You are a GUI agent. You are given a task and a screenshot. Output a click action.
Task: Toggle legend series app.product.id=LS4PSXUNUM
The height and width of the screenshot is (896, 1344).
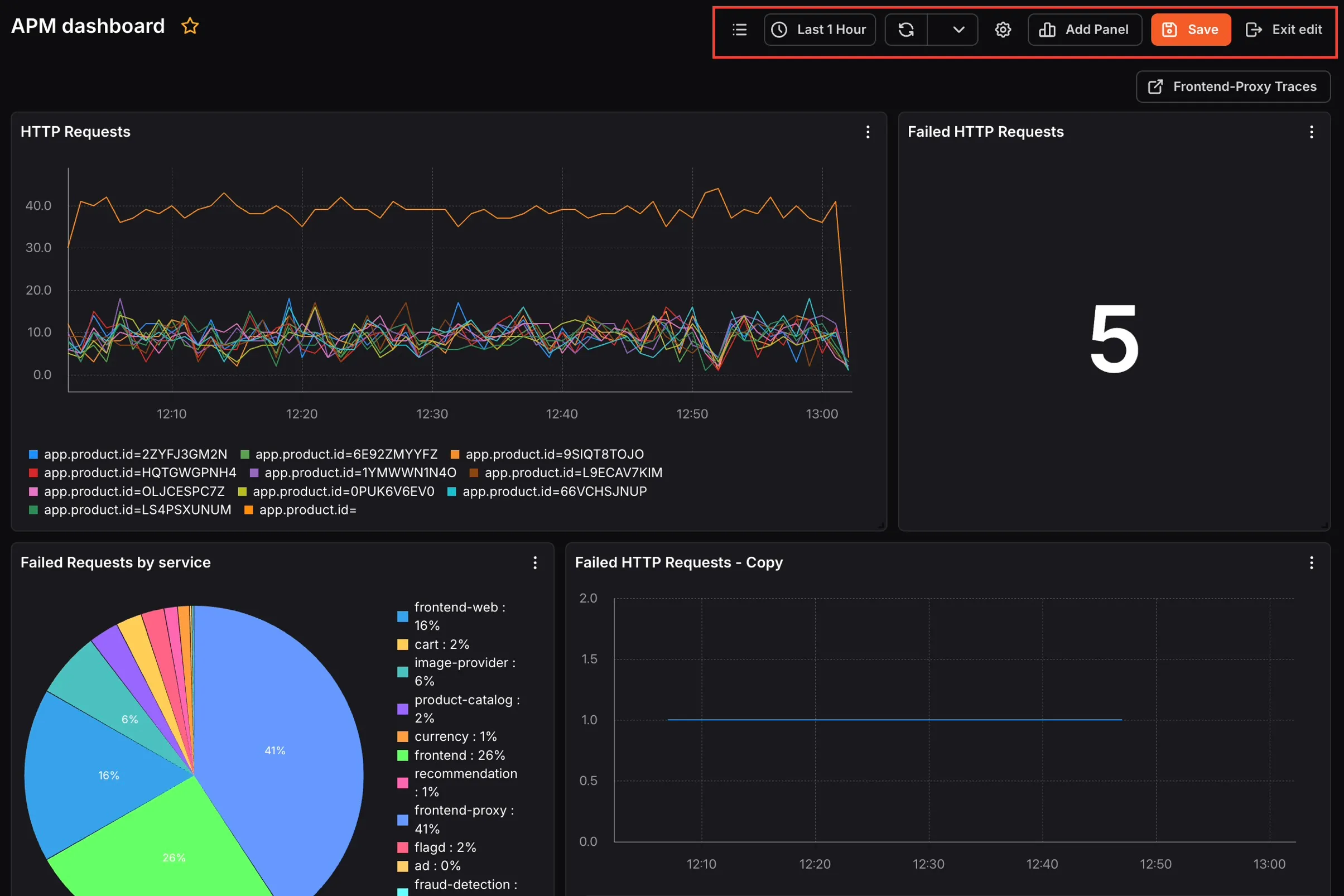coord(131,510)
